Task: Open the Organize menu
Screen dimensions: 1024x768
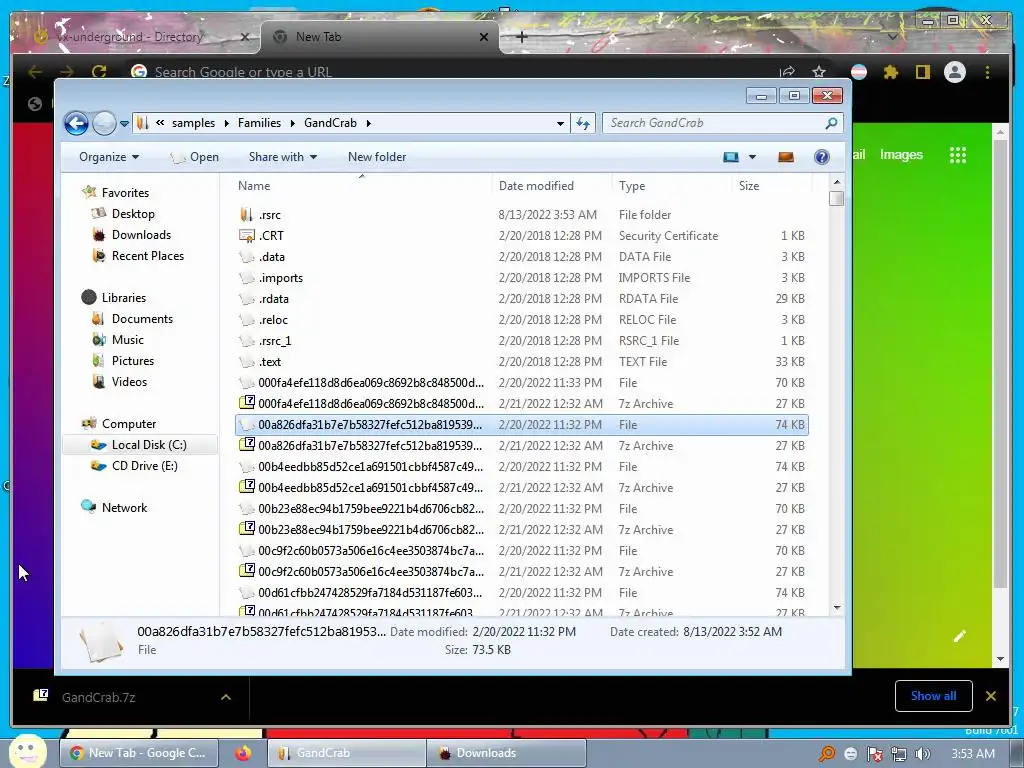Action: point(109,157)
